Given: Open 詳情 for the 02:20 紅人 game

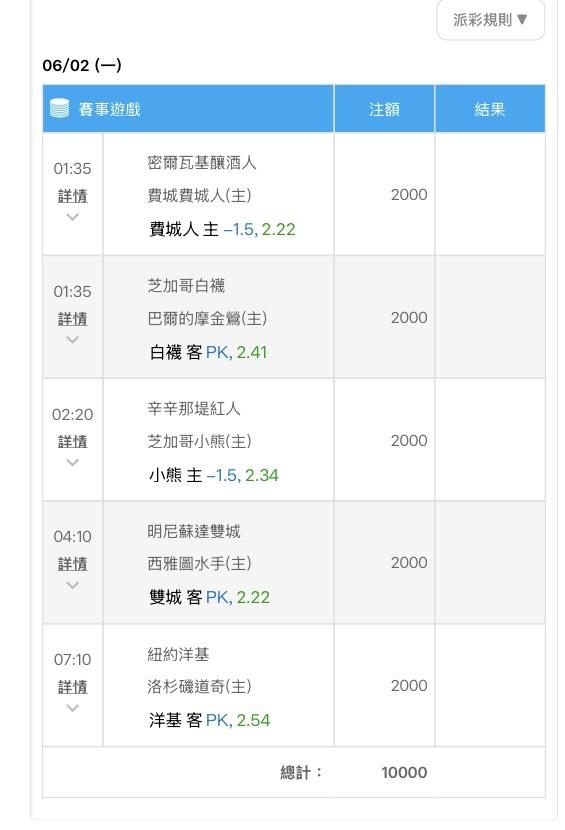Looking at the screenshot, I should [73, 442].
